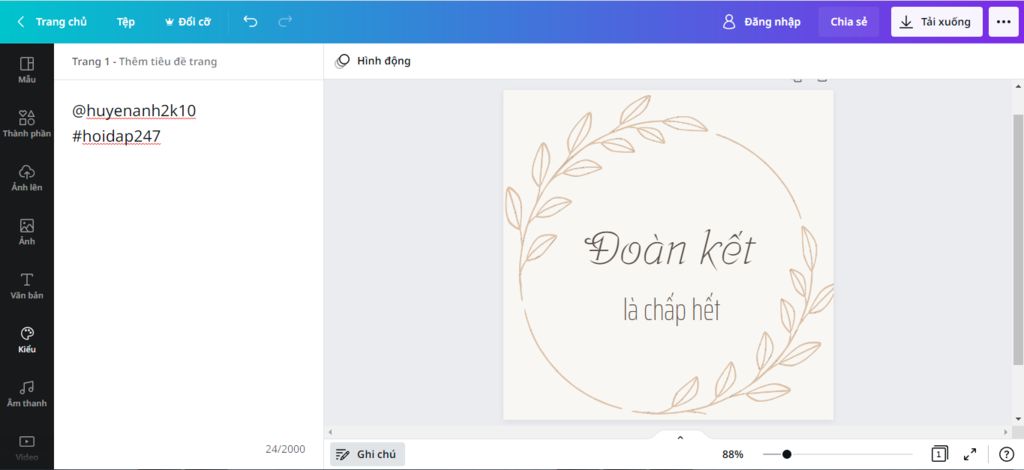Viewport: 1024px width, 470px height.
Task: Click the horizontal scroll right arrow
Action: click(1008, 431)
